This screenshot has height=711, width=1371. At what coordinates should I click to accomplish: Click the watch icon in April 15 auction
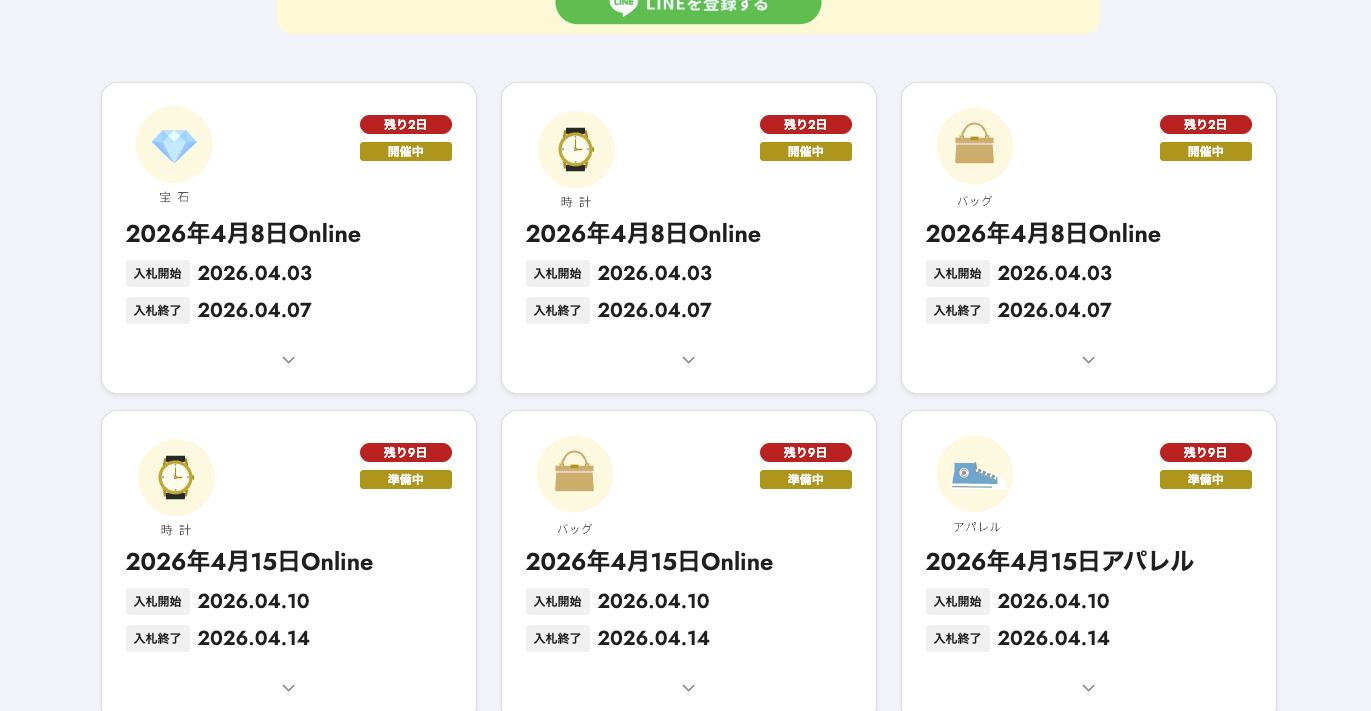point(176,477)
